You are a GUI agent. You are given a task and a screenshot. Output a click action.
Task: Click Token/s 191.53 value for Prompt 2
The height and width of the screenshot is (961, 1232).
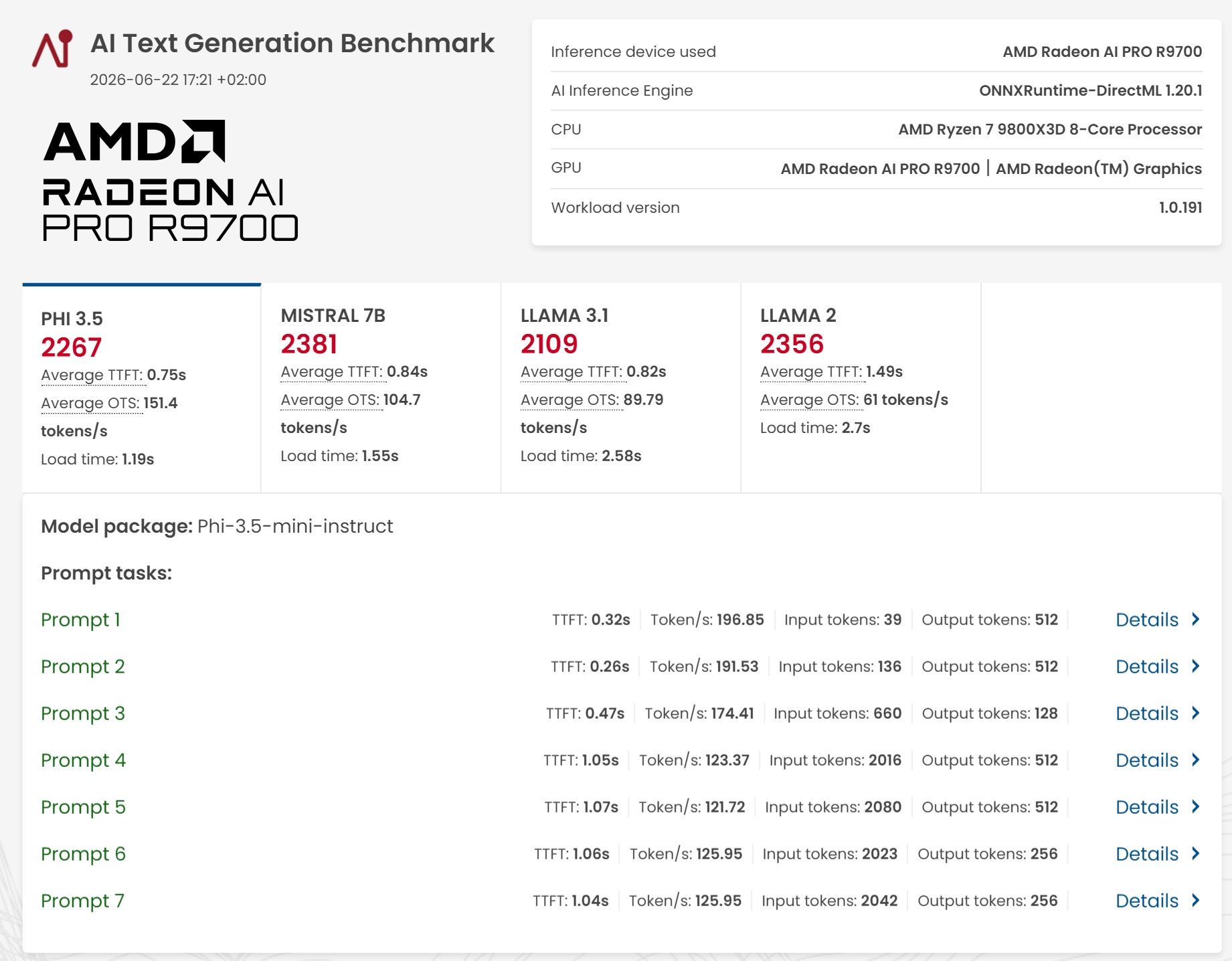737,667
